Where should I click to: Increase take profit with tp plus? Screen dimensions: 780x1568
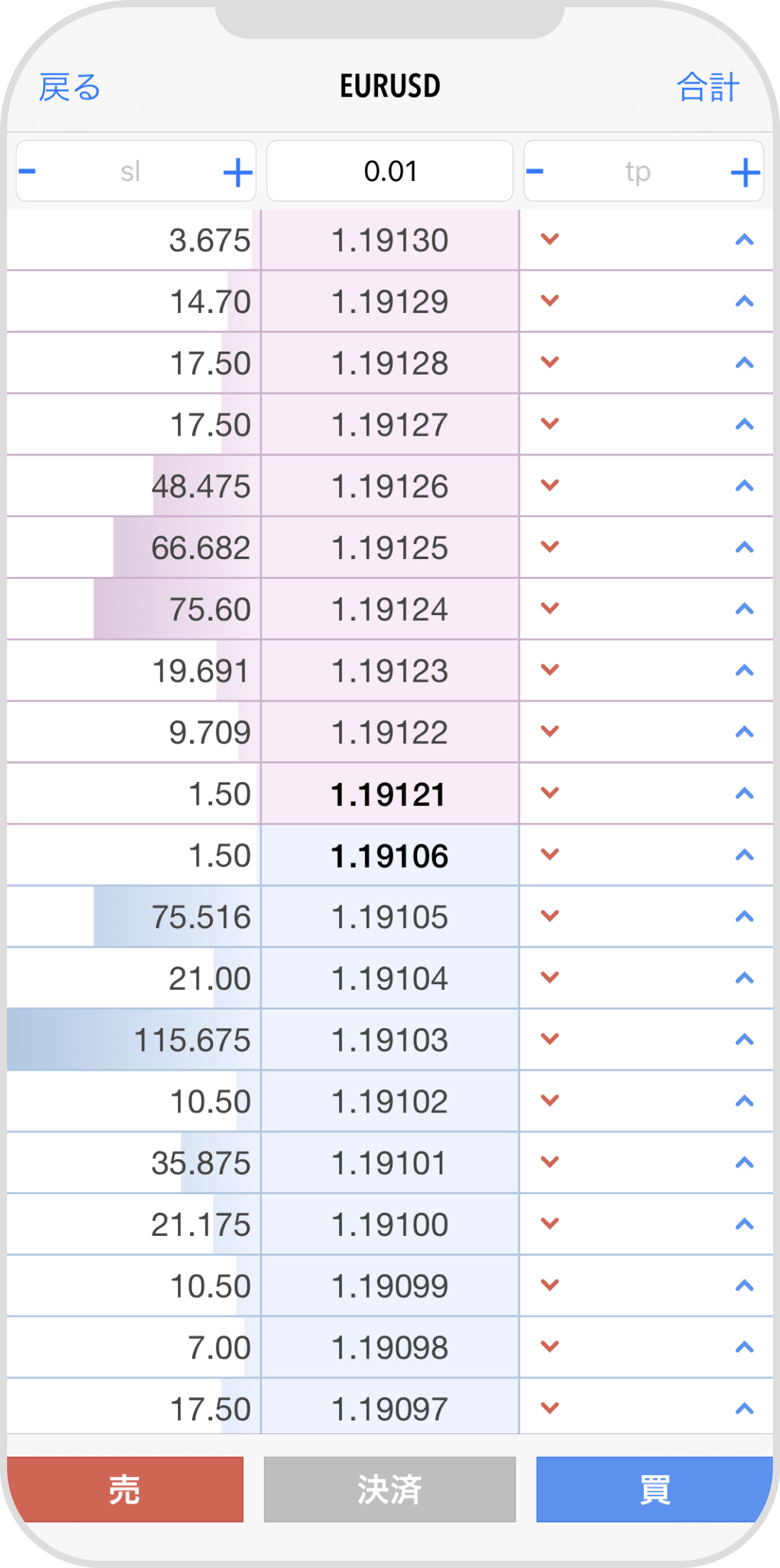pos(745,172)
